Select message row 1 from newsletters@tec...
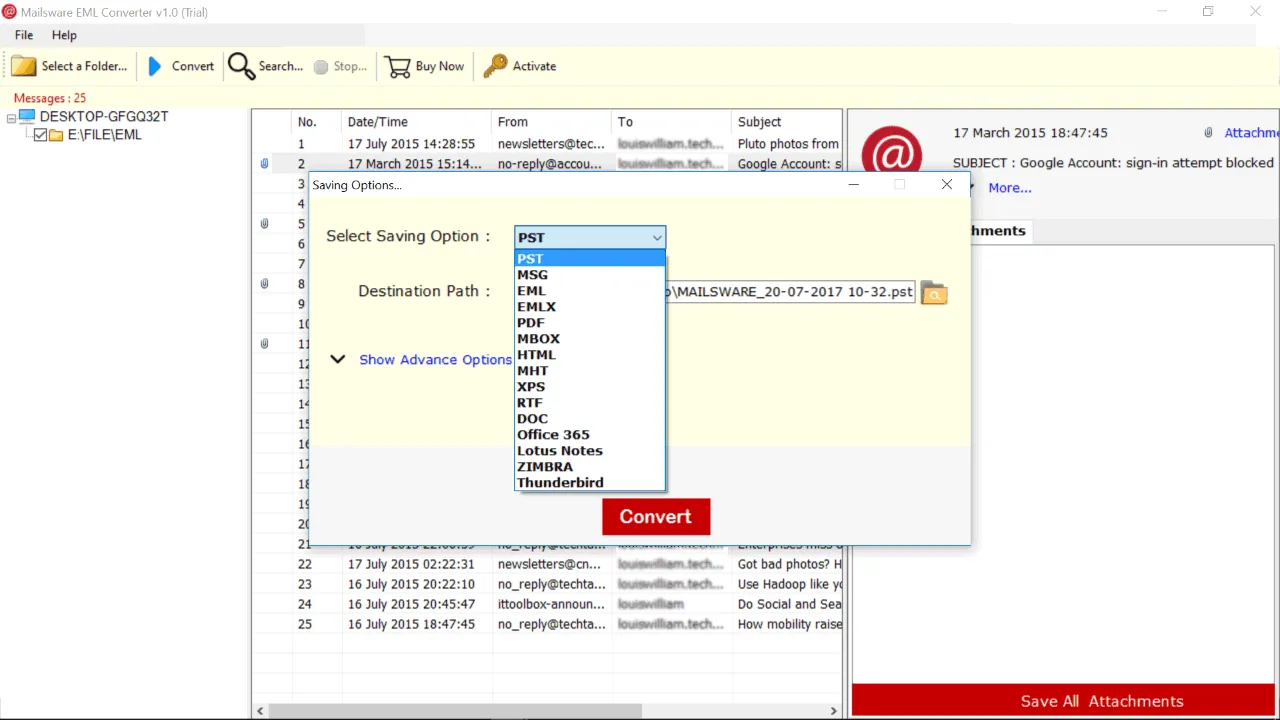Viewport: 1280px width, 720px height. pos(547,144)
